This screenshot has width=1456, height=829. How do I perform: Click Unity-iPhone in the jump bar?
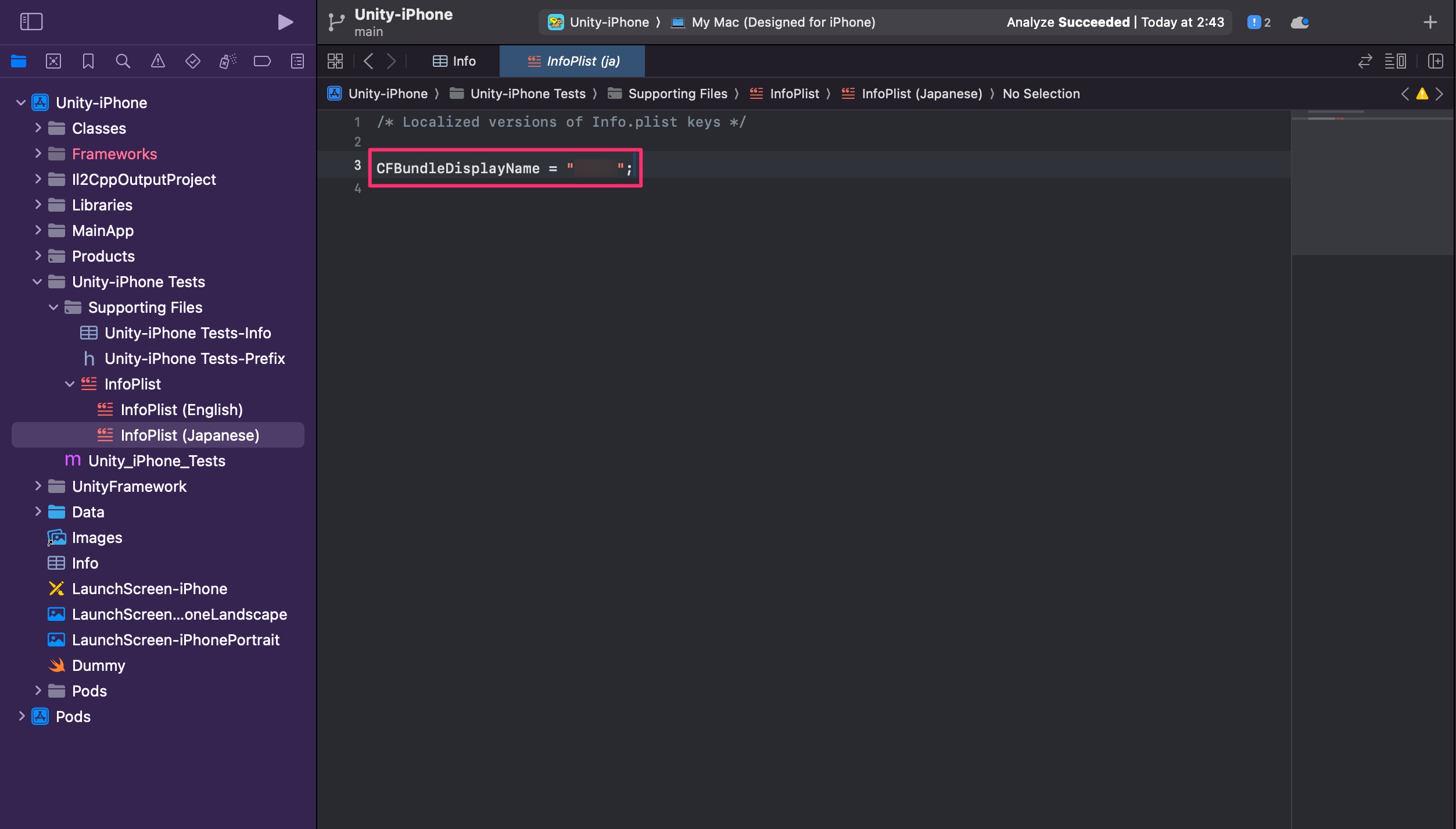378,94
